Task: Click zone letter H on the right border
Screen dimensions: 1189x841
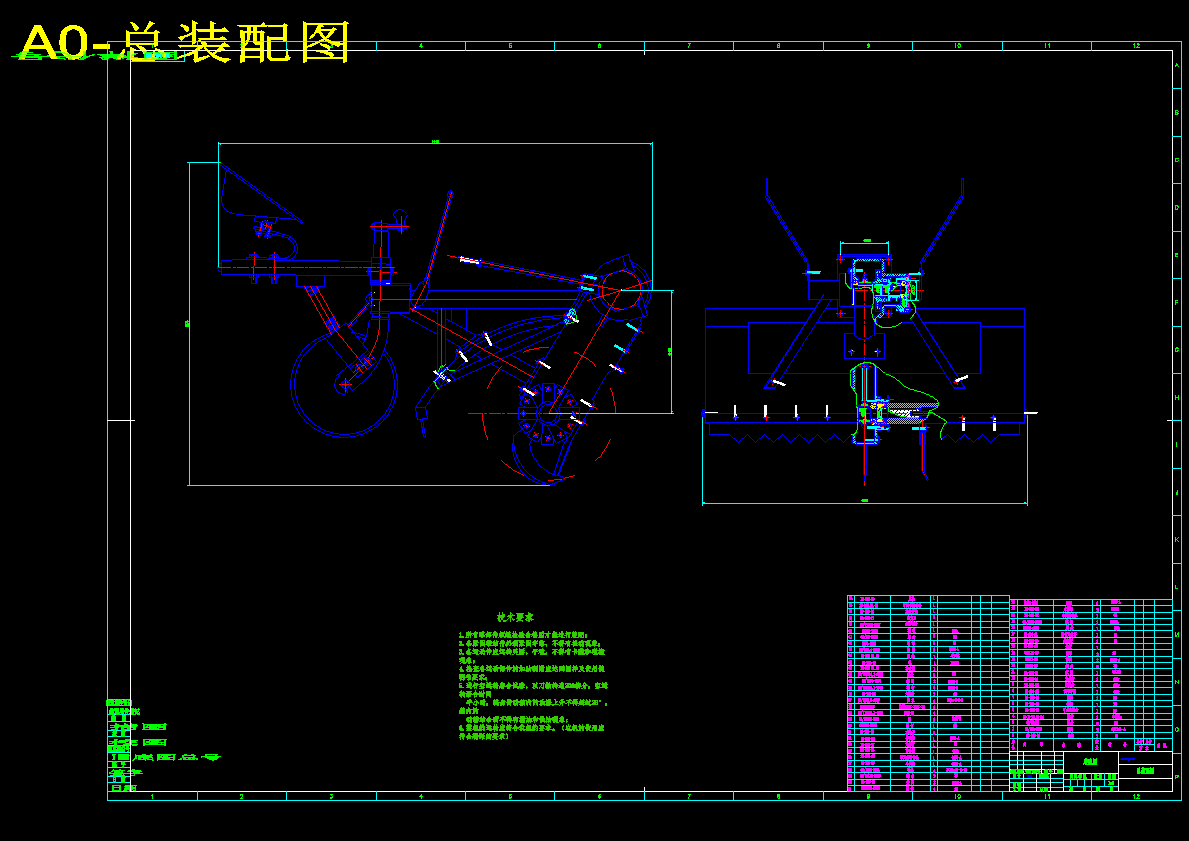Action: click(1177, 397)
